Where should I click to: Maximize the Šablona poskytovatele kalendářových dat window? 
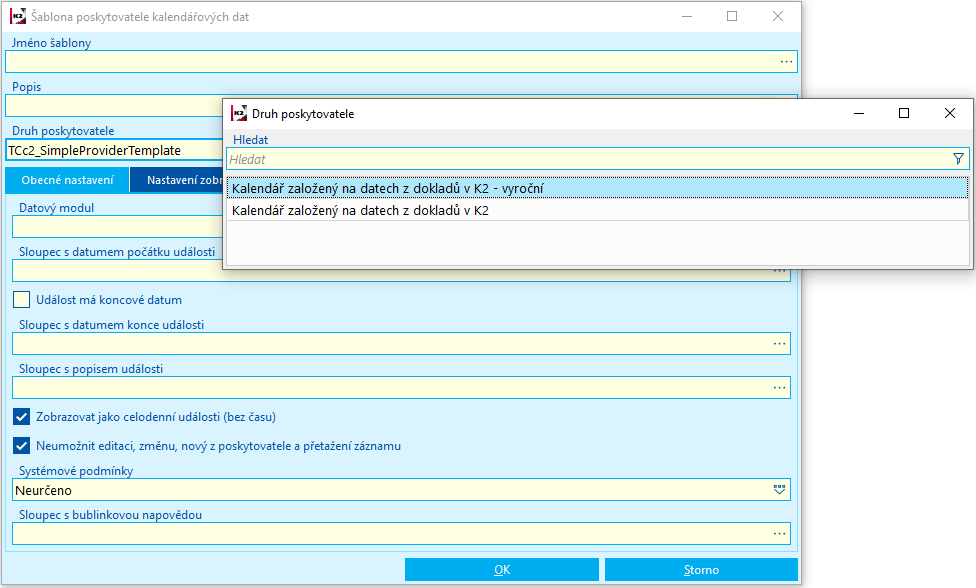point(732,16)
